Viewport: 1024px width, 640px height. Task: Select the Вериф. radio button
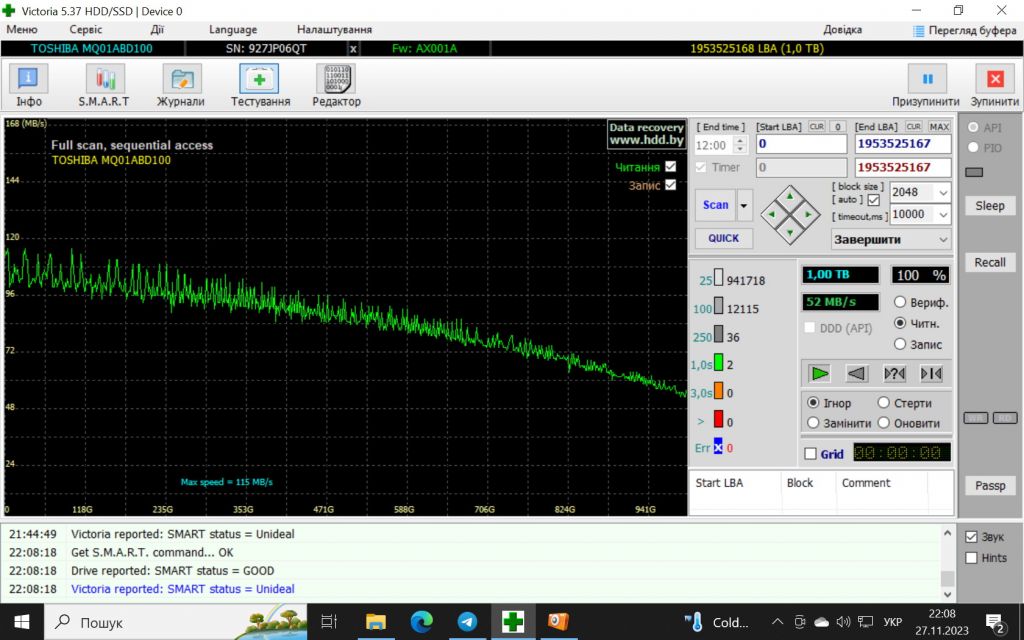(900, 302)
